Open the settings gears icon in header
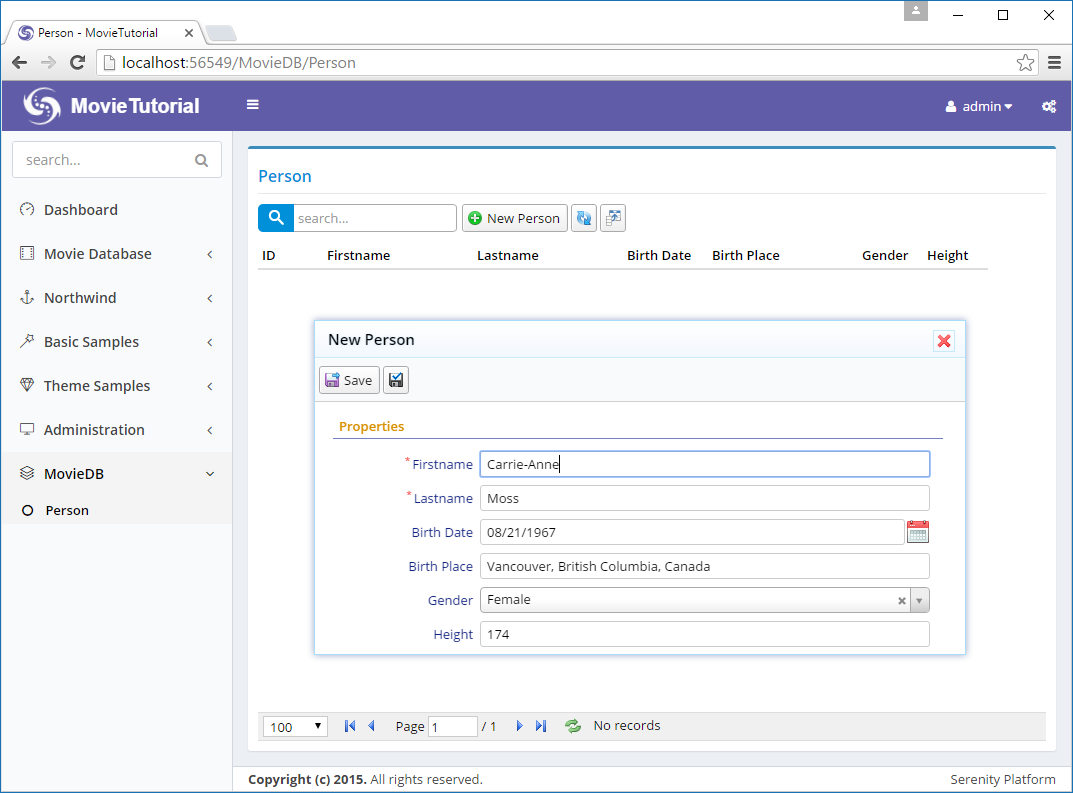Screen dimensions: 1073x793 (x=1048, y=106)
